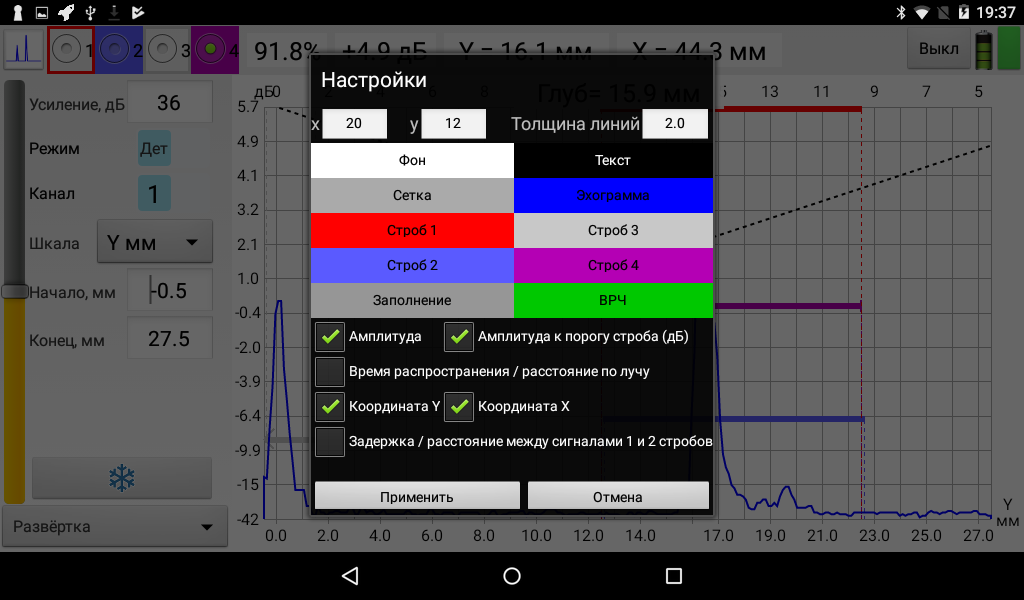
Task: Pick the Текст black color swatch
Action: point(613,161)
